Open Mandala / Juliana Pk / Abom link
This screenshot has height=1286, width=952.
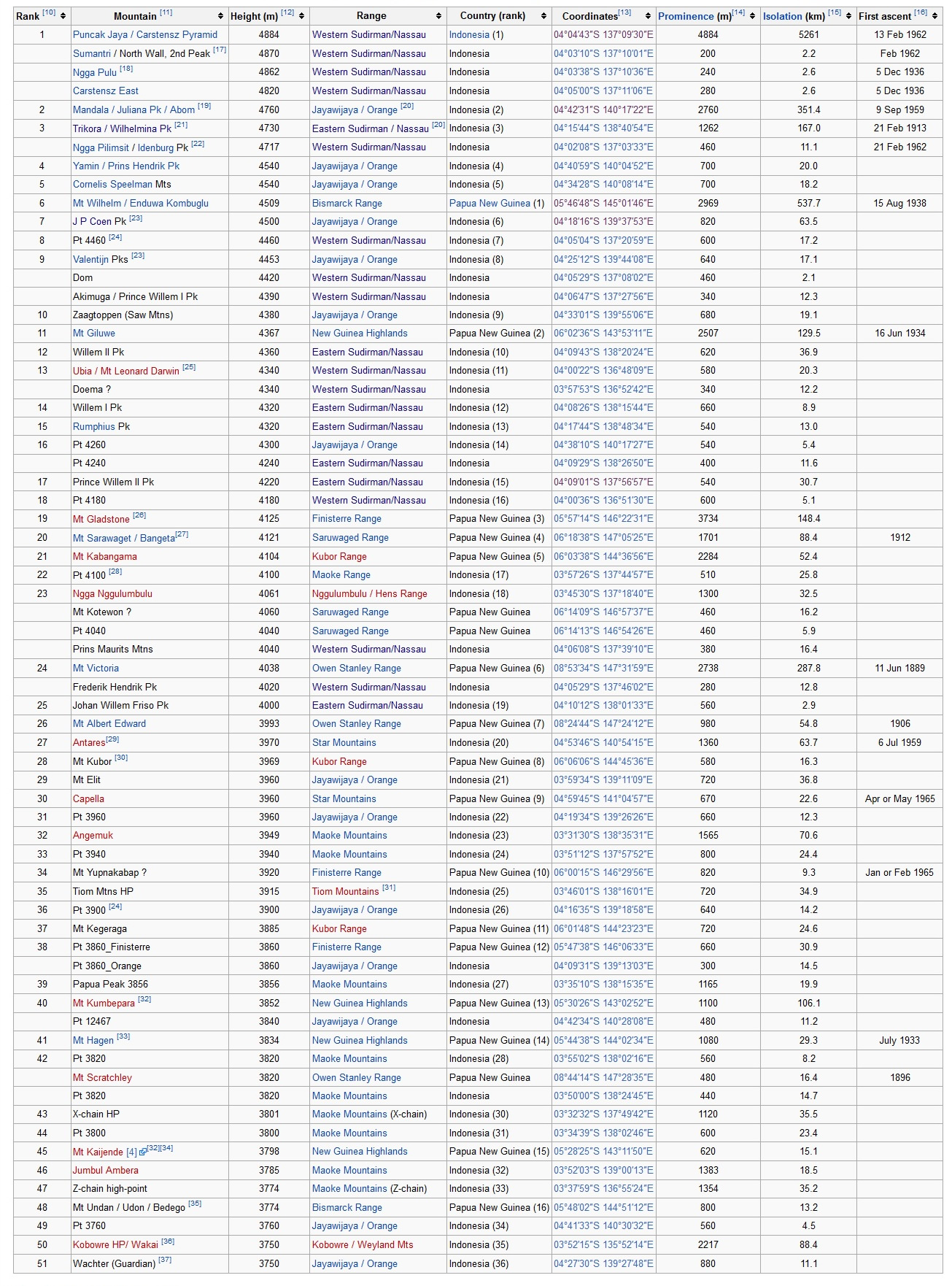(x=133, y=109)
